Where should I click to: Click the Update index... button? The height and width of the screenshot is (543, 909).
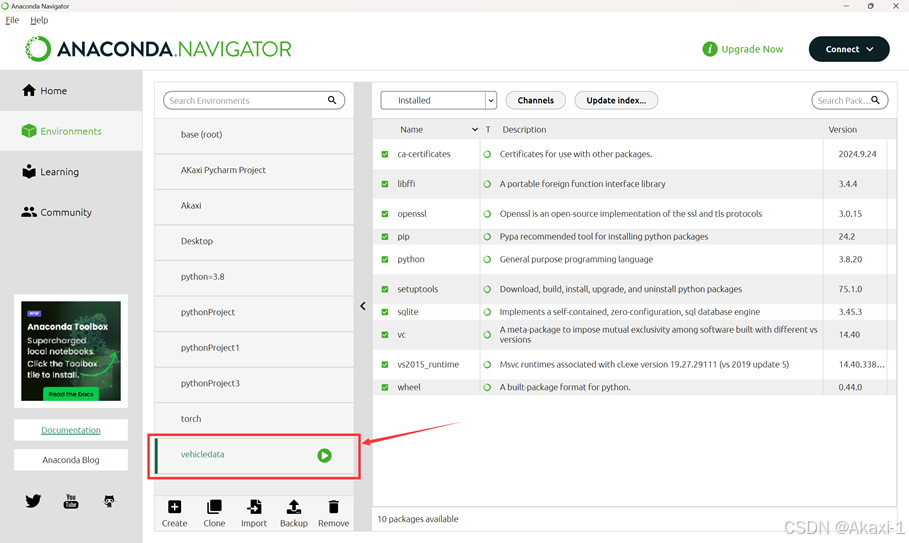(616, 100)
